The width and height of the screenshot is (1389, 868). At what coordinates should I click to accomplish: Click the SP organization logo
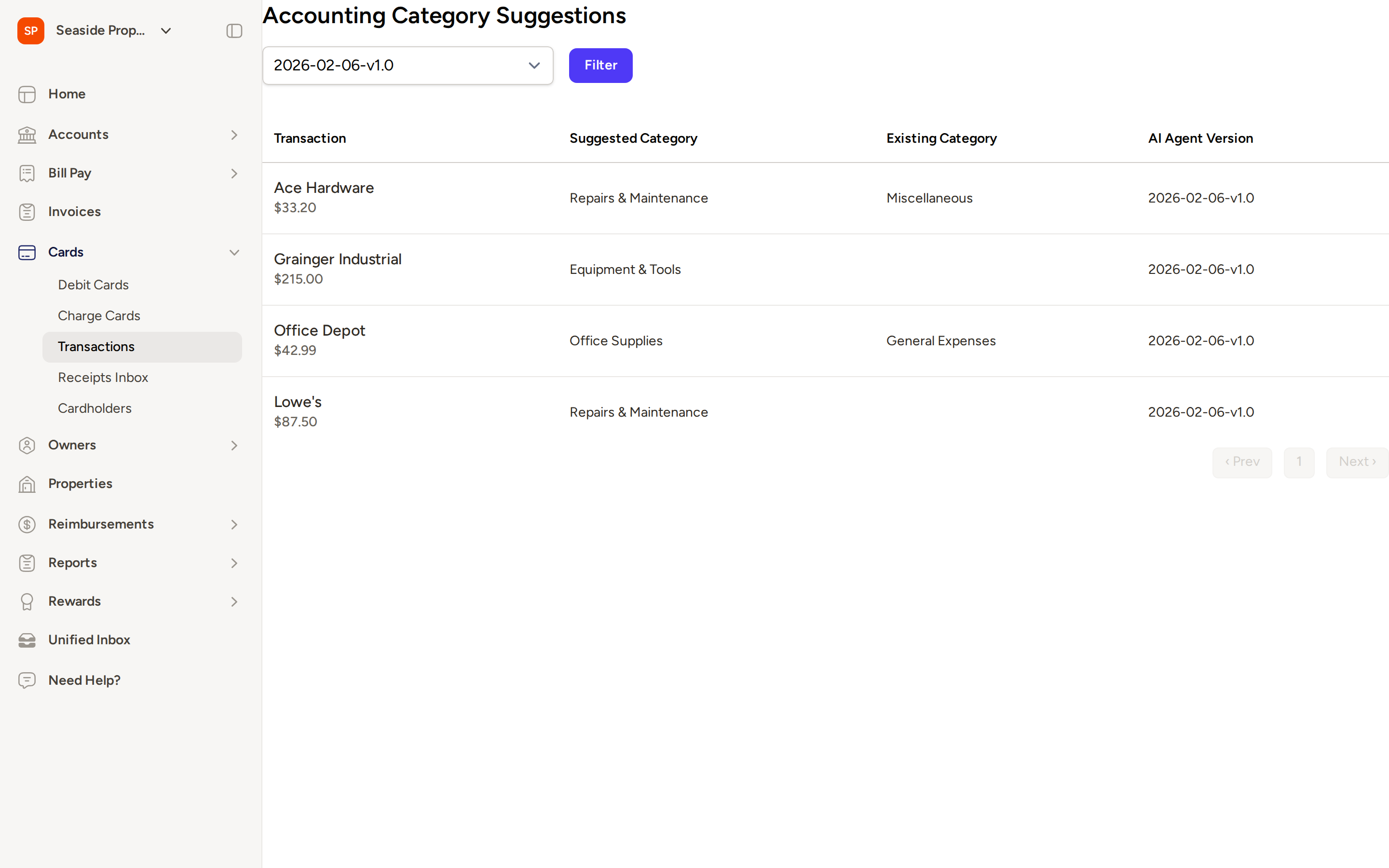pyautogui.click(x=31, y=31)
